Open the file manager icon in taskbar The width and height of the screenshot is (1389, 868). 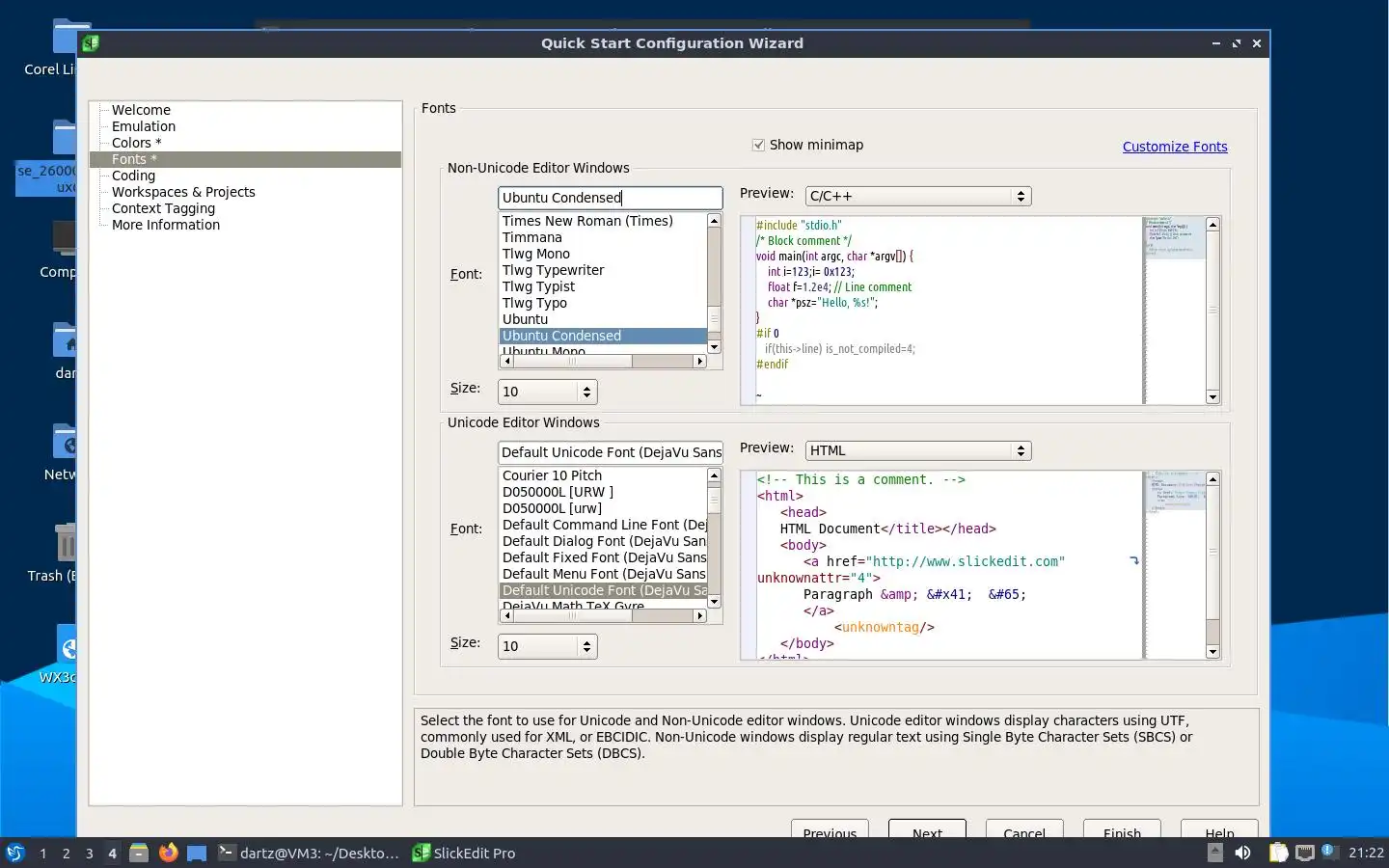pos(139,853)
